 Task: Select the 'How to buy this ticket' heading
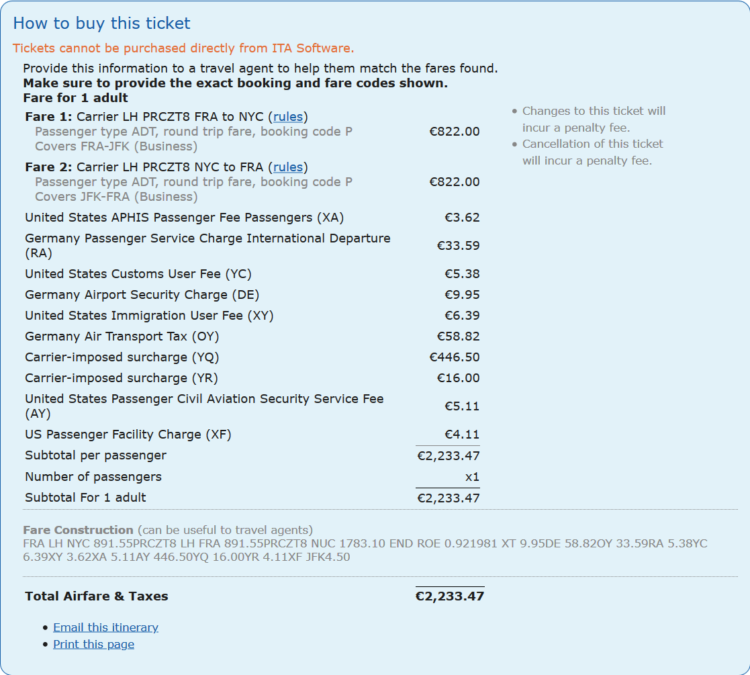101,23
